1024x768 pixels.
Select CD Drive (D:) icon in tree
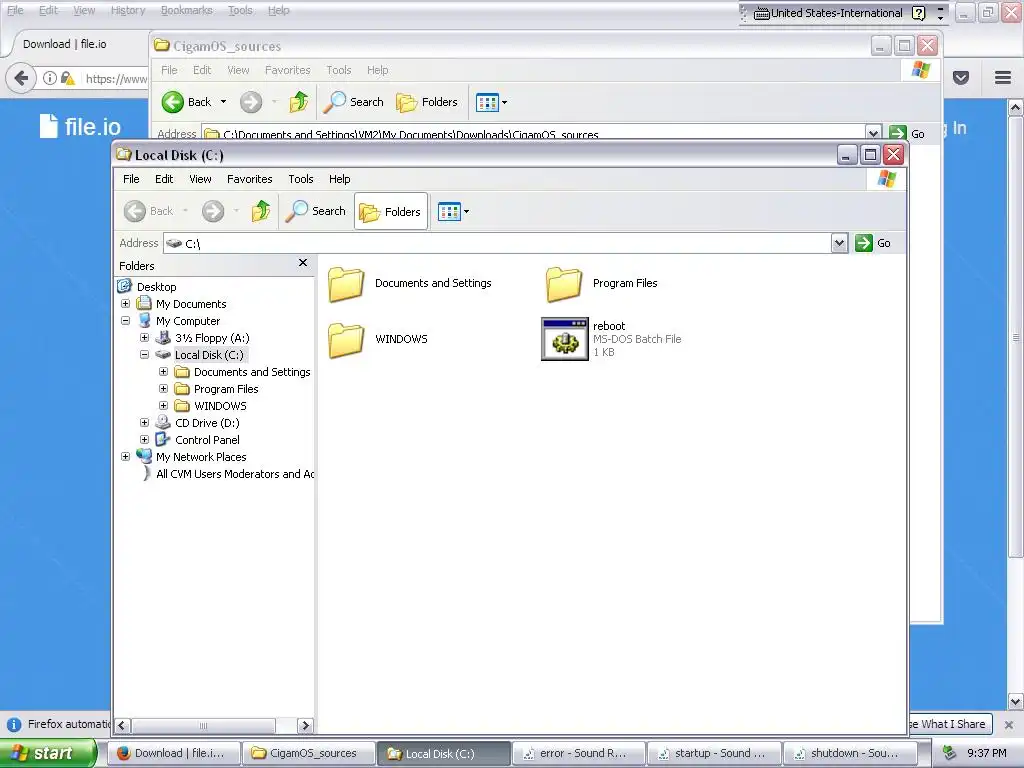pos(163,422)
